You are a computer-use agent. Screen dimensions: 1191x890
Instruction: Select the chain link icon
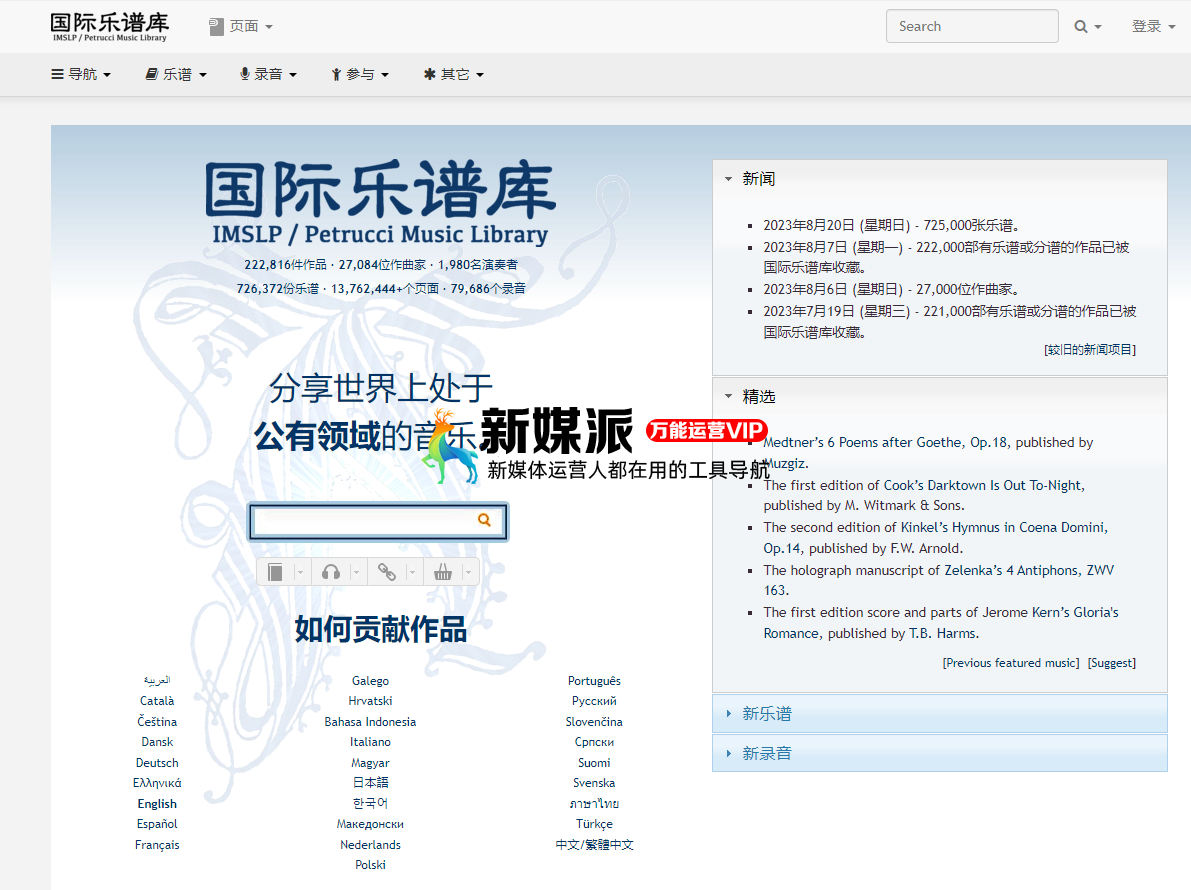click(x=387, y=572)
